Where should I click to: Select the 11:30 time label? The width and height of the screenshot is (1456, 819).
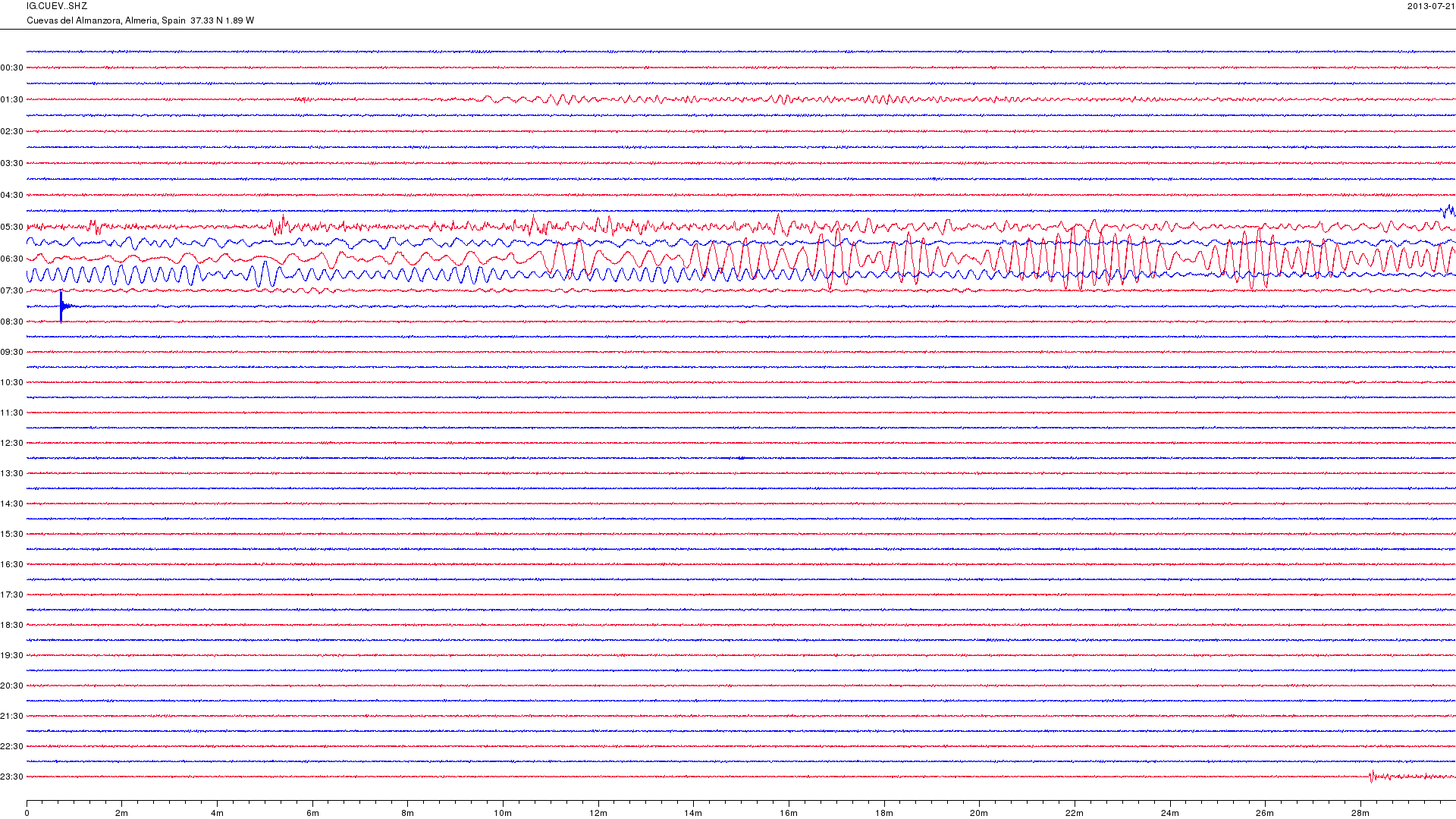pyautogui.click(x=12, y=413)
